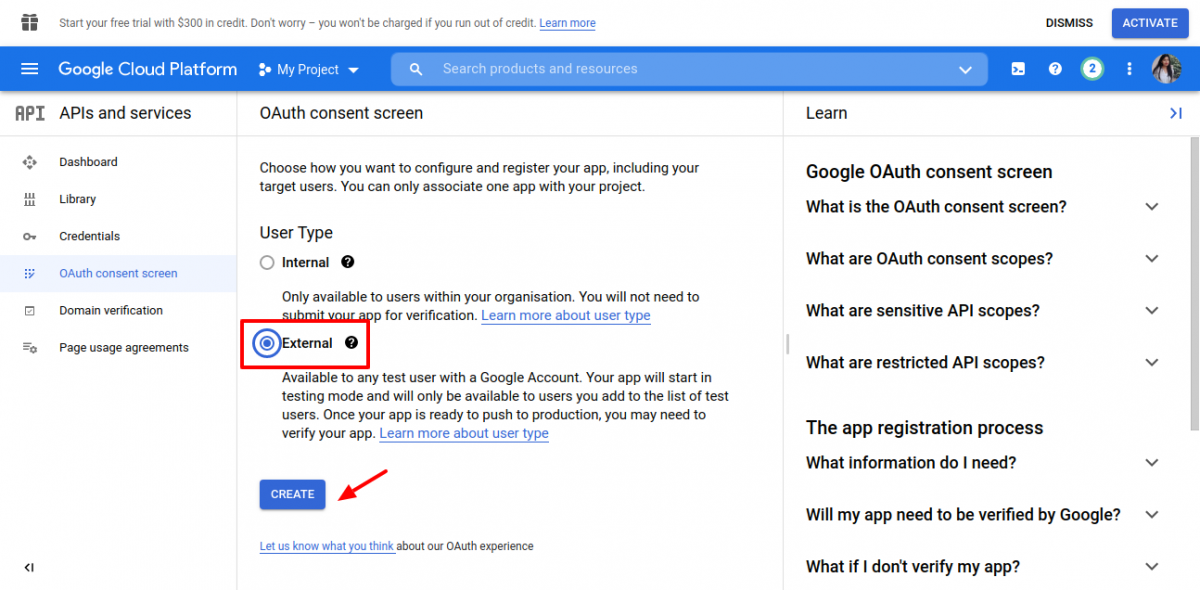1200x590 pixels.
Task: Open the three-dot more options menu
Action: [1129, 69]
